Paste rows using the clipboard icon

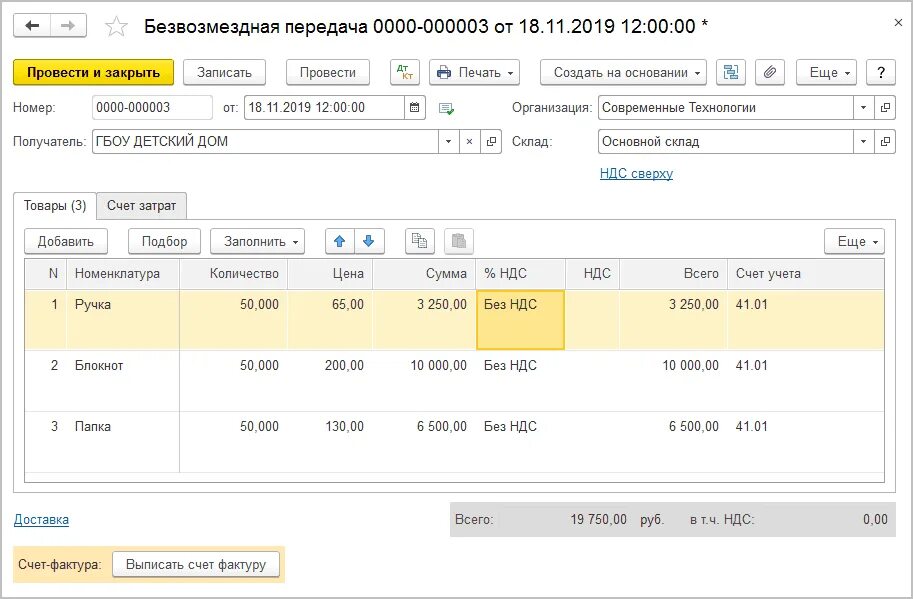pyautogui.click(x=459, y=241)
